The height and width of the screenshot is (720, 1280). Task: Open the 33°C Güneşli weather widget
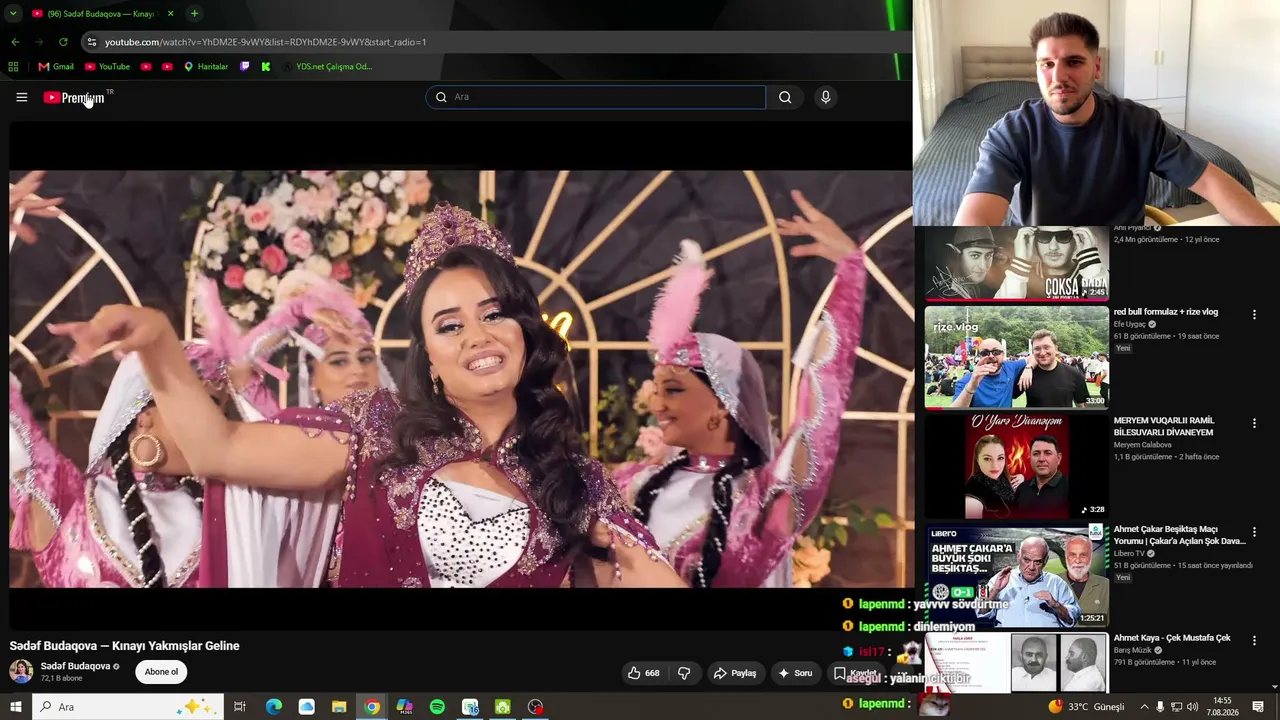pos(1086,707)
